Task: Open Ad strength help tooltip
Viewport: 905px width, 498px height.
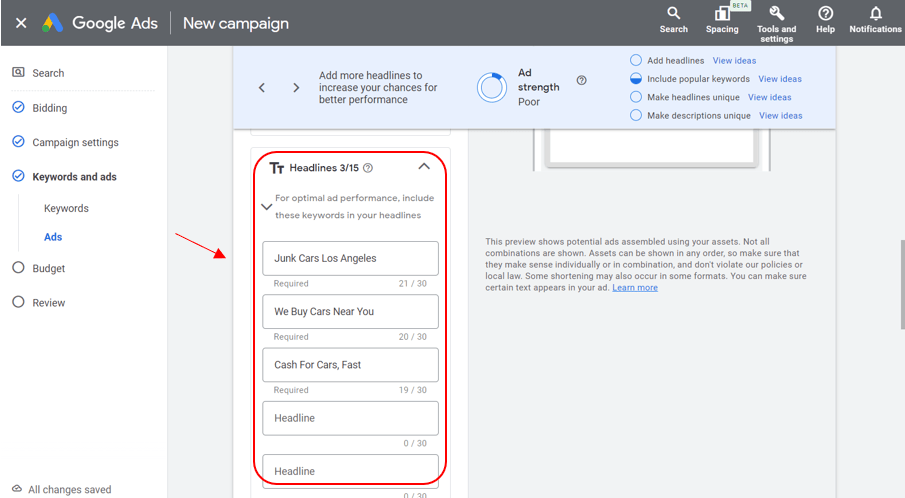Action: point(582,80)
